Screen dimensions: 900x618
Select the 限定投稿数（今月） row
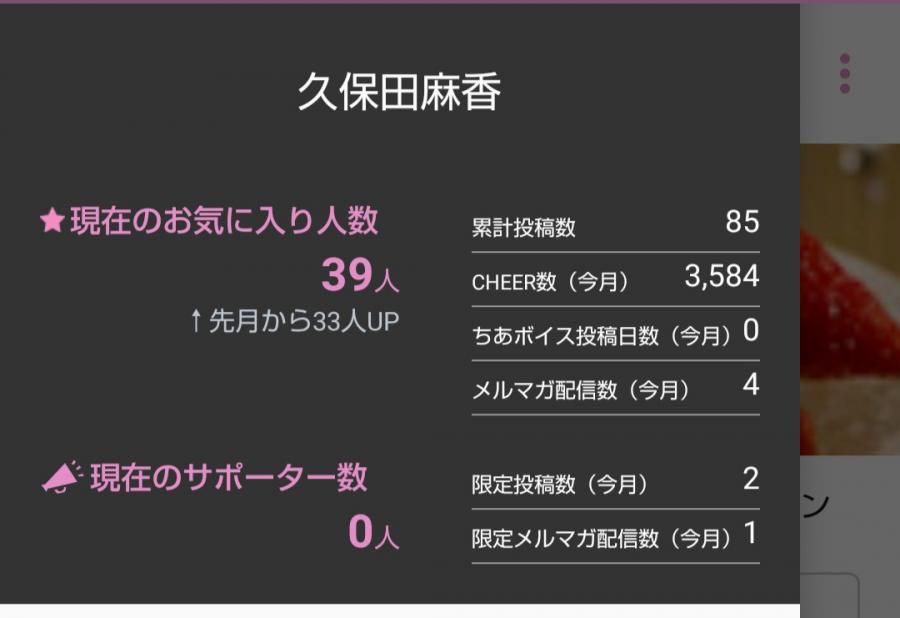pyautogui.click(x=615, y=483)
